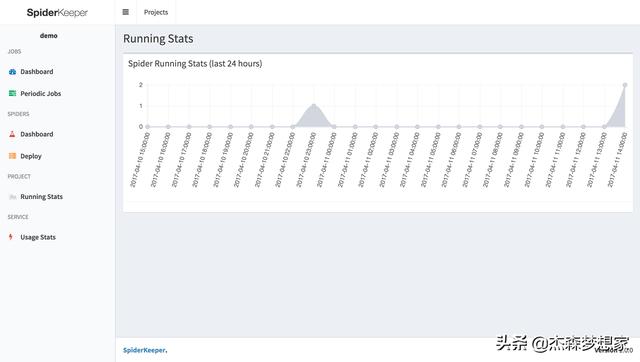The width and height of the screenshot is (640, 362).
Task: Open the Deploy page in sidebar
Action: [31, 156]
